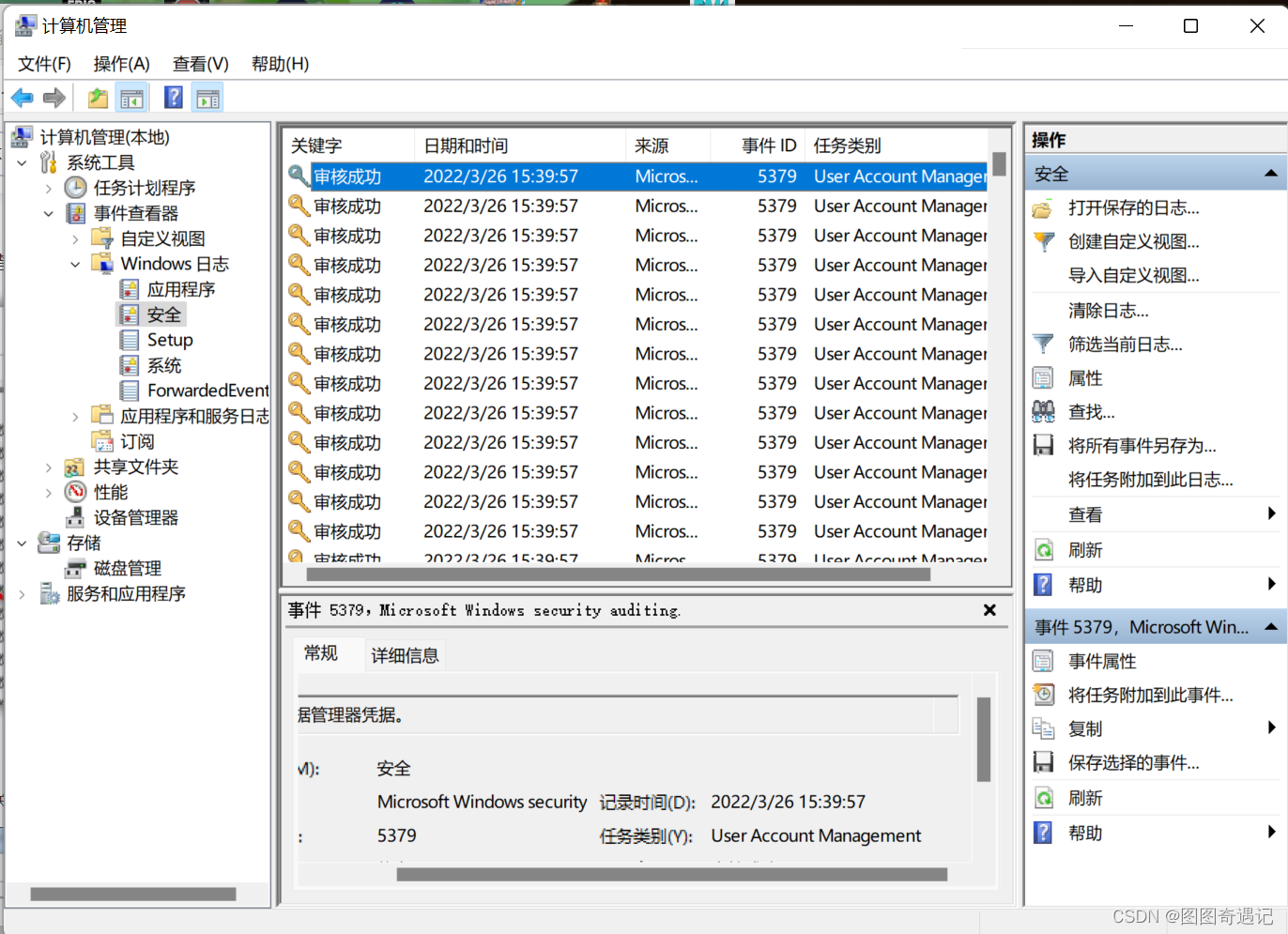Collapse the 安全 actions section
Screen dimensions: 1288x934
[1270, 174]
